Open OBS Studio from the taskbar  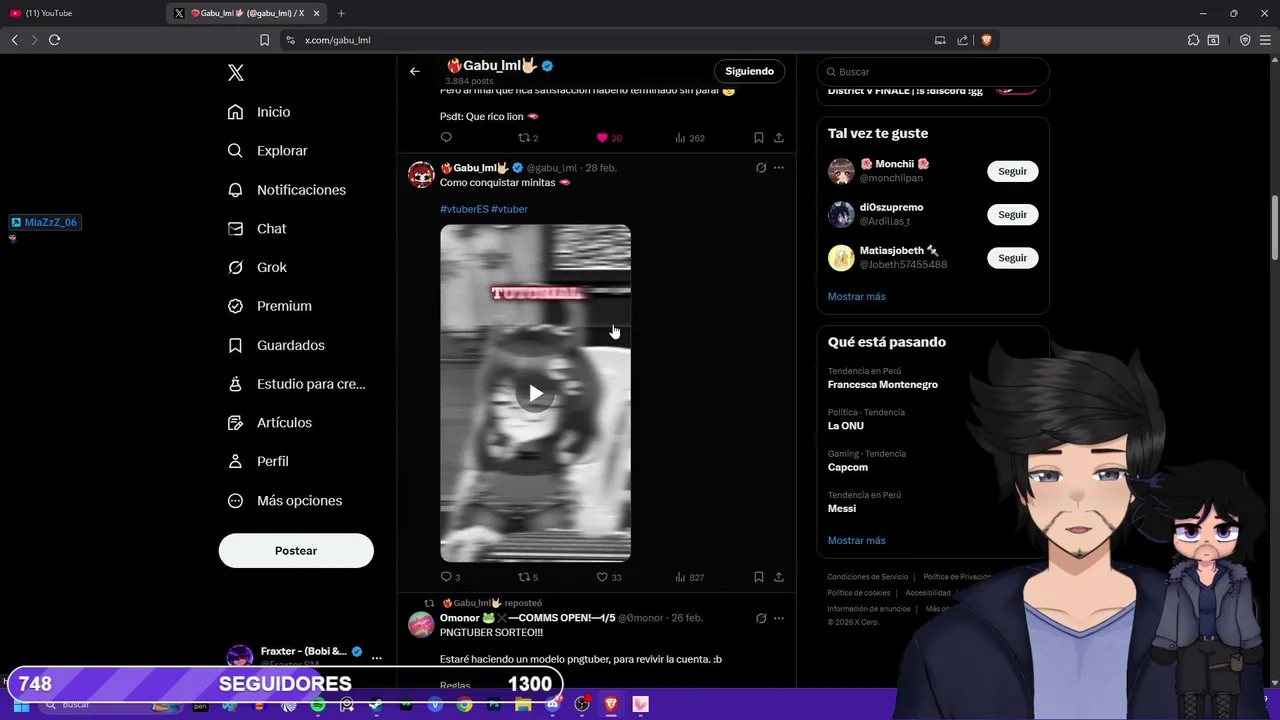click(582, 705)
